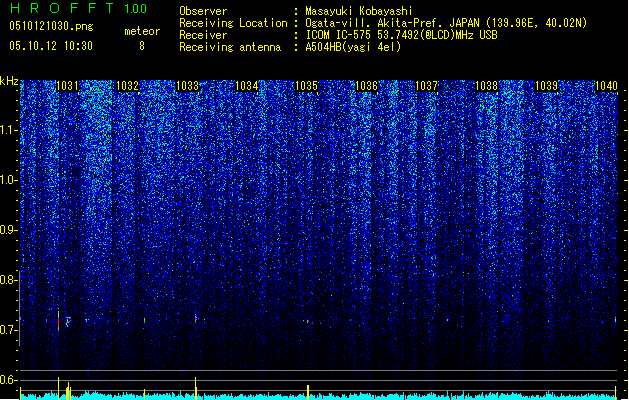Click the 1033 time marker
The width and height of the screenshot is (629, 400).
point(187,86)
